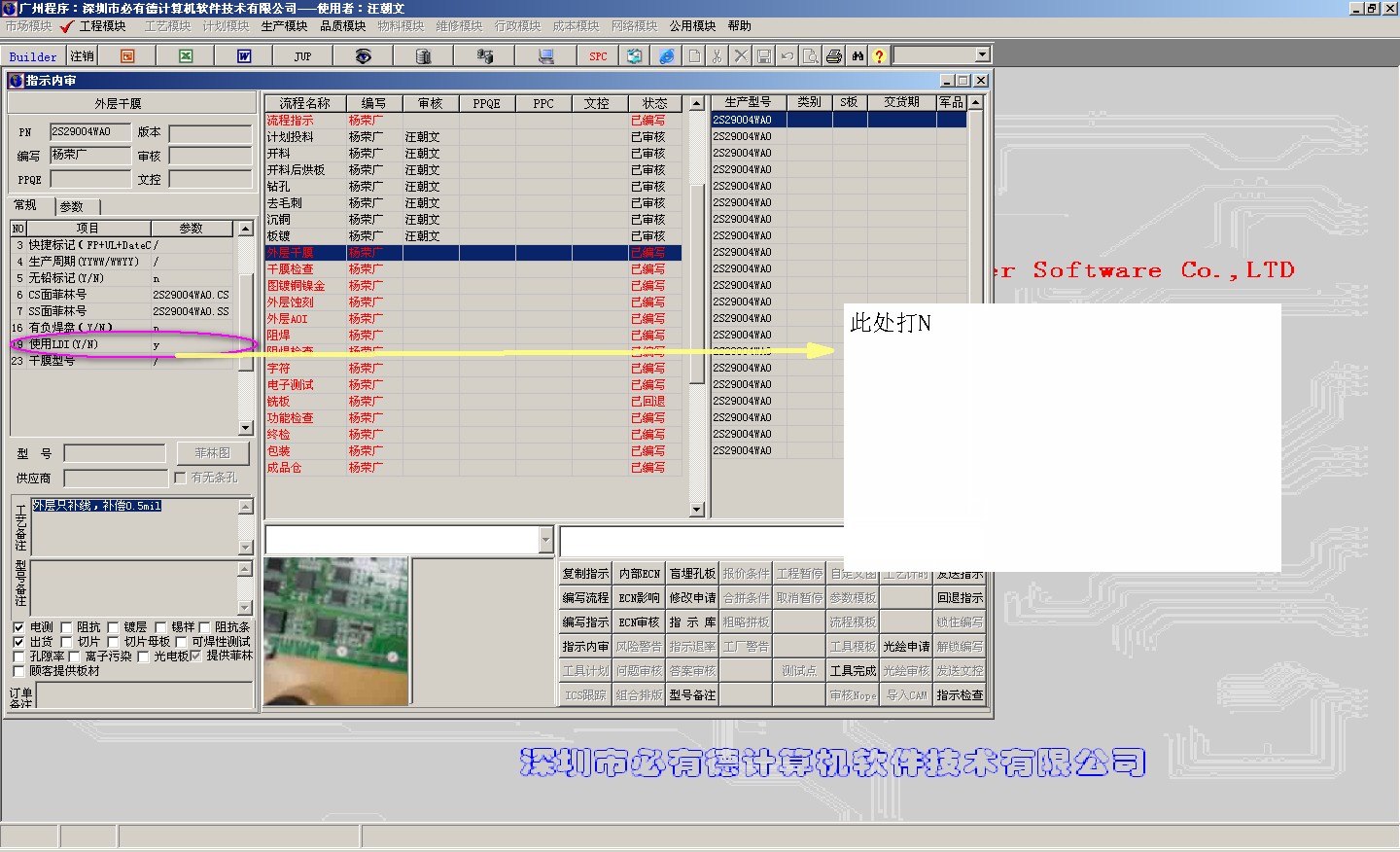Viewport: 1400px width, 852px height.
Task: Click the 光绘申请 button
Action: click(x=906, y=647)
